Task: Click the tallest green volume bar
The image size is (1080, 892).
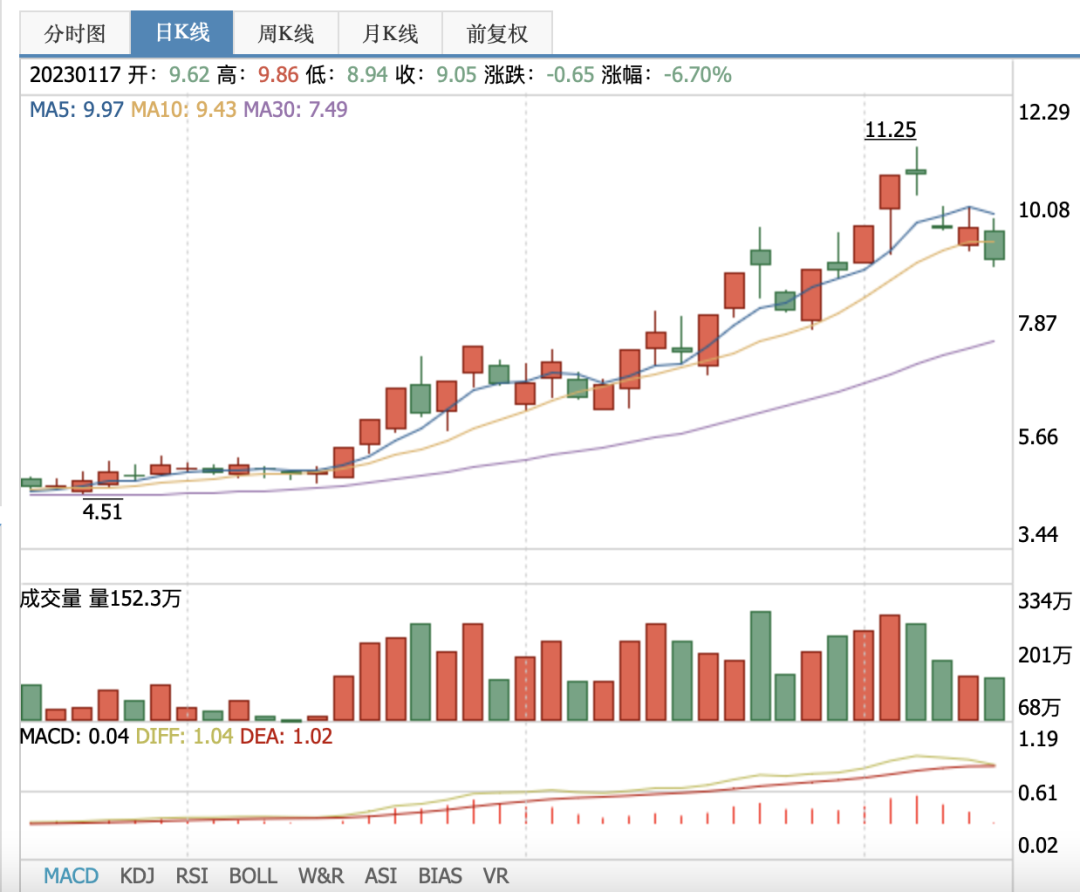Action: point(761,666)
